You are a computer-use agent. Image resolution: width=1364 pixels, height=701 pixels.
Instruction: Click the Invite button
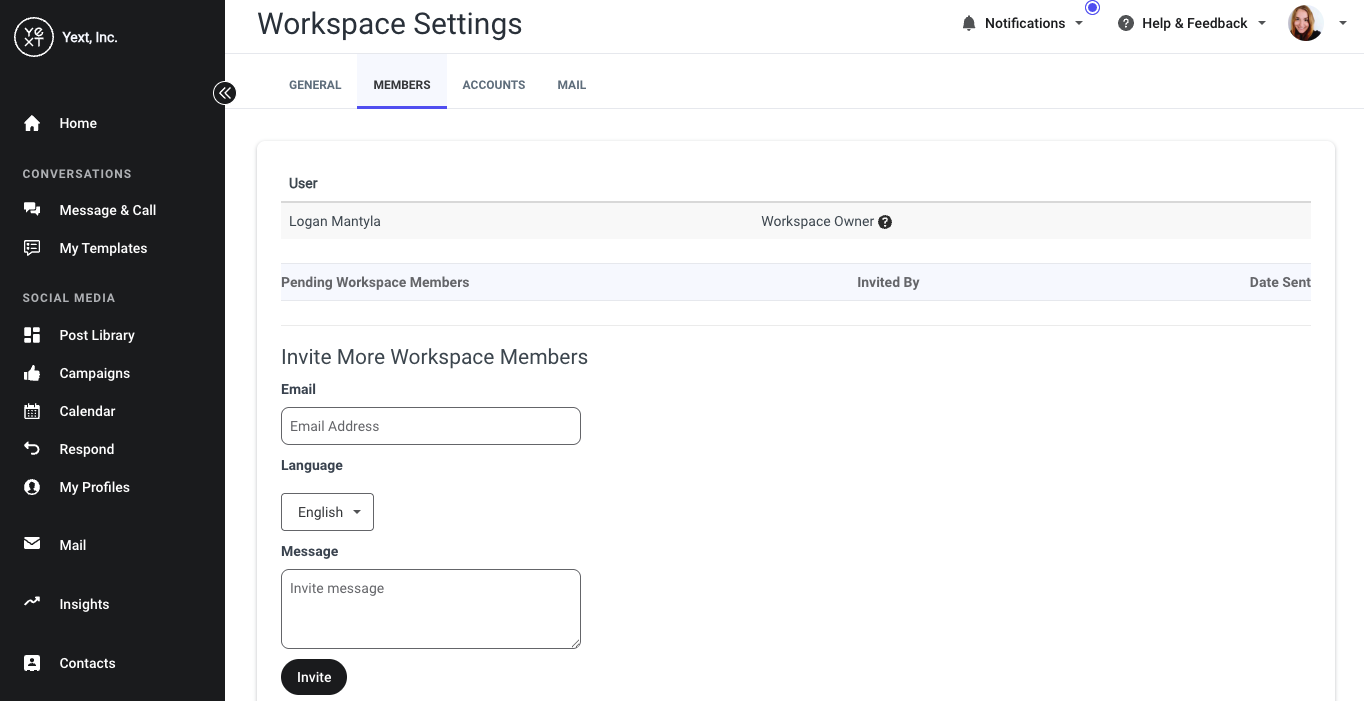pyautogui.click(x=314, y=677)
